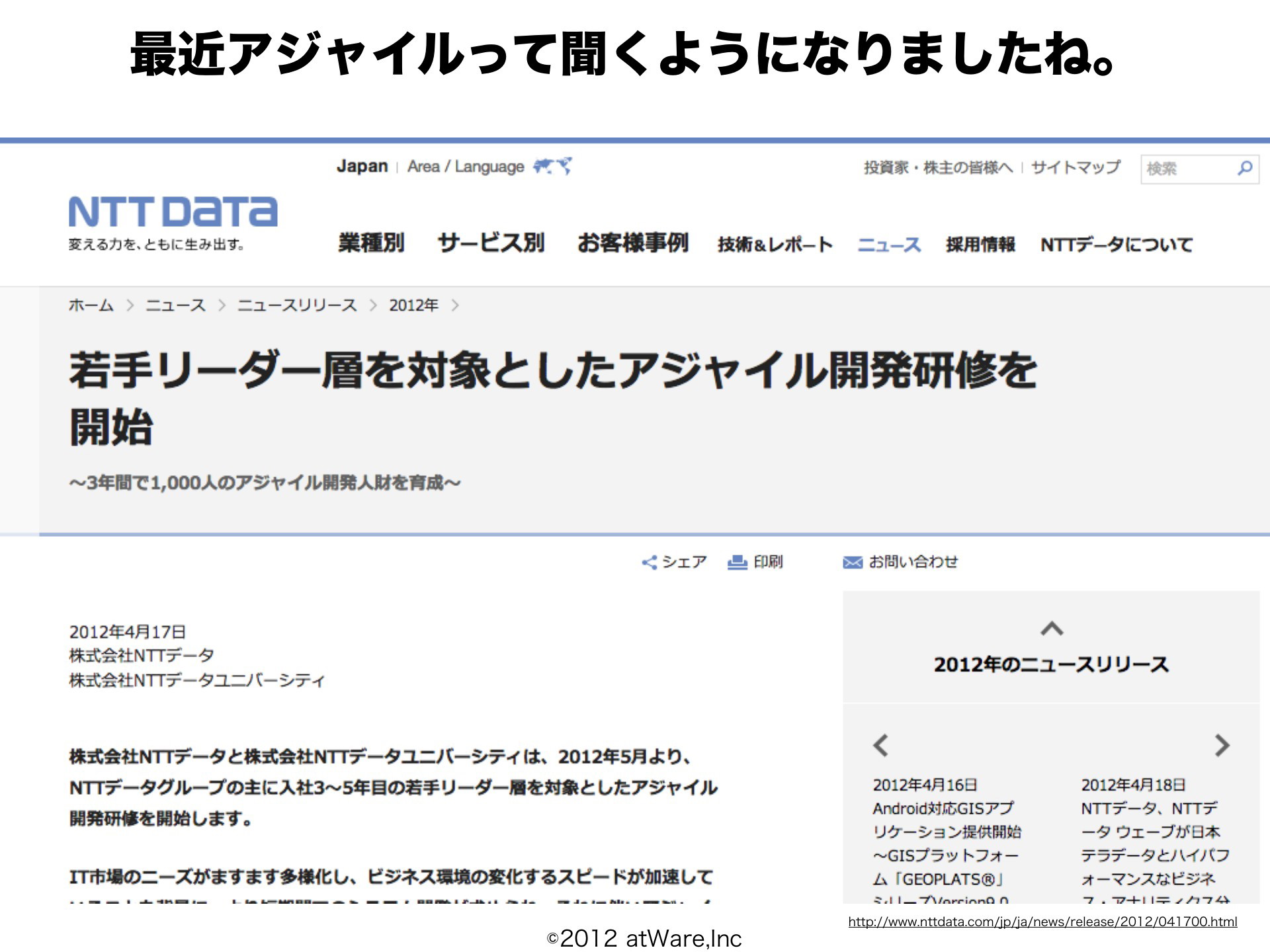This screenshot has width=1270, height=952.
Task: Click the tagline 変える力を、ともに生み出す。
Action: coord(157,245)
